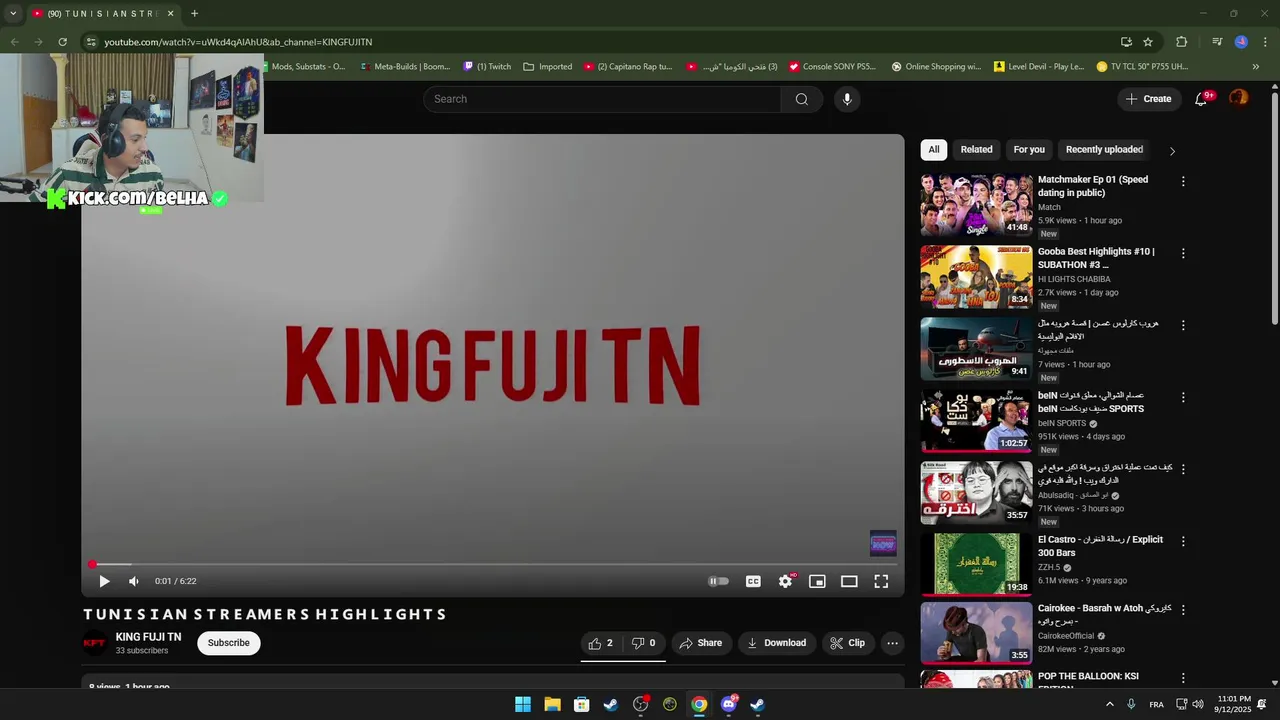Open El Castro Explicit 300 Bars title
Viewport: 1280px width, 720px height.
point(1100,546)
